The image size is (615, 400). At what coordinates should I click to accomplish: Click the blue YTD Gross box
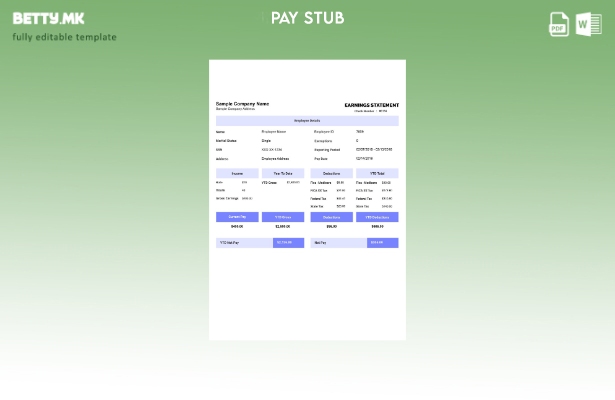pos(283,217)
